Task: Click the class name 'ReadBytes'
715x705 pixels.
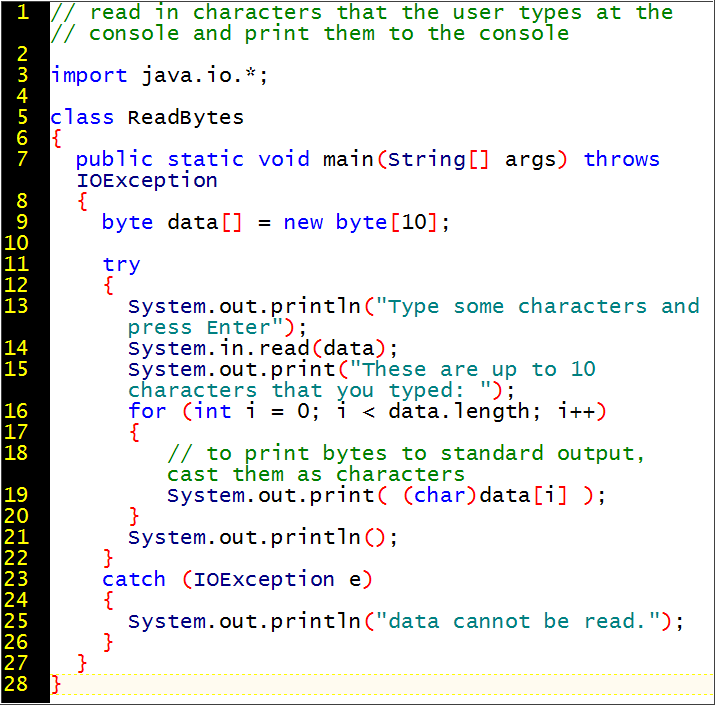Action: (x=186, y=118)
